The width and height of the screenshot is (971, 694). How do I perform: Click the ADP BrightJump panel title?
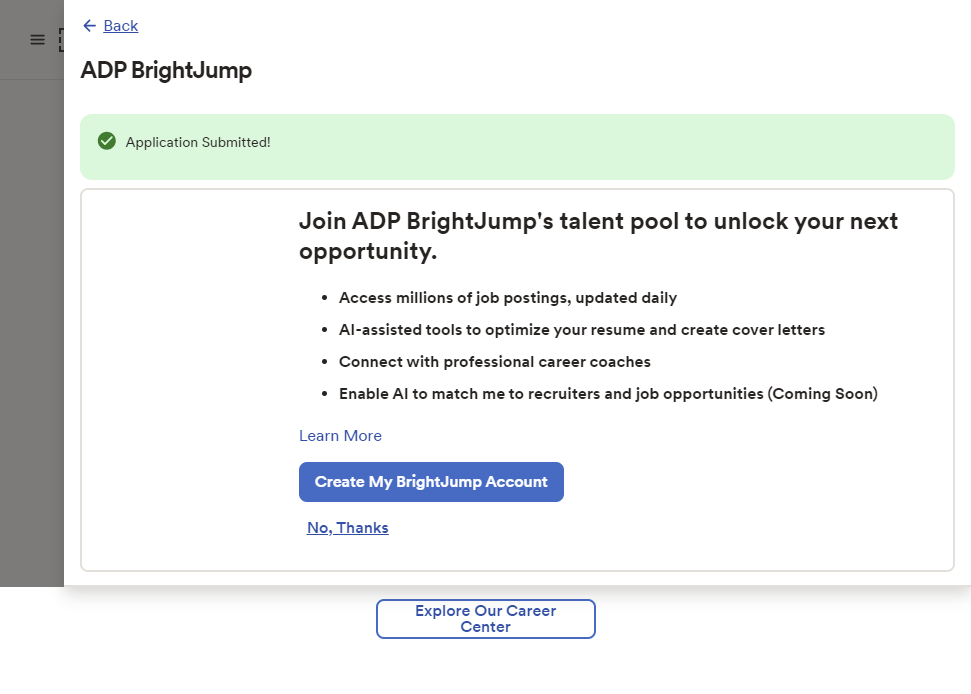[166, 71]
